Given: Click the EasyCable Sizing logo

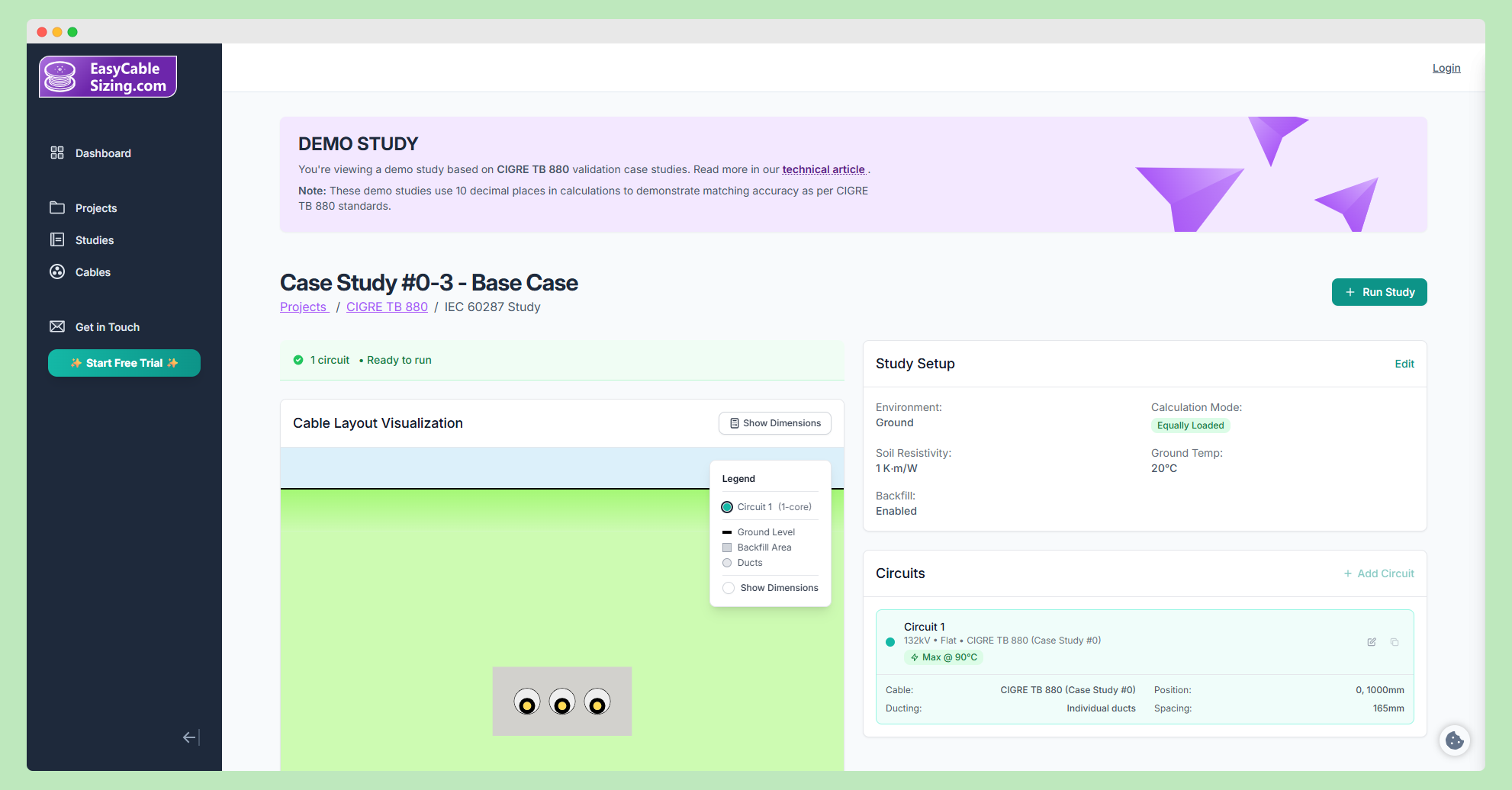Looking at the screenshot, I should pos(108,77).
